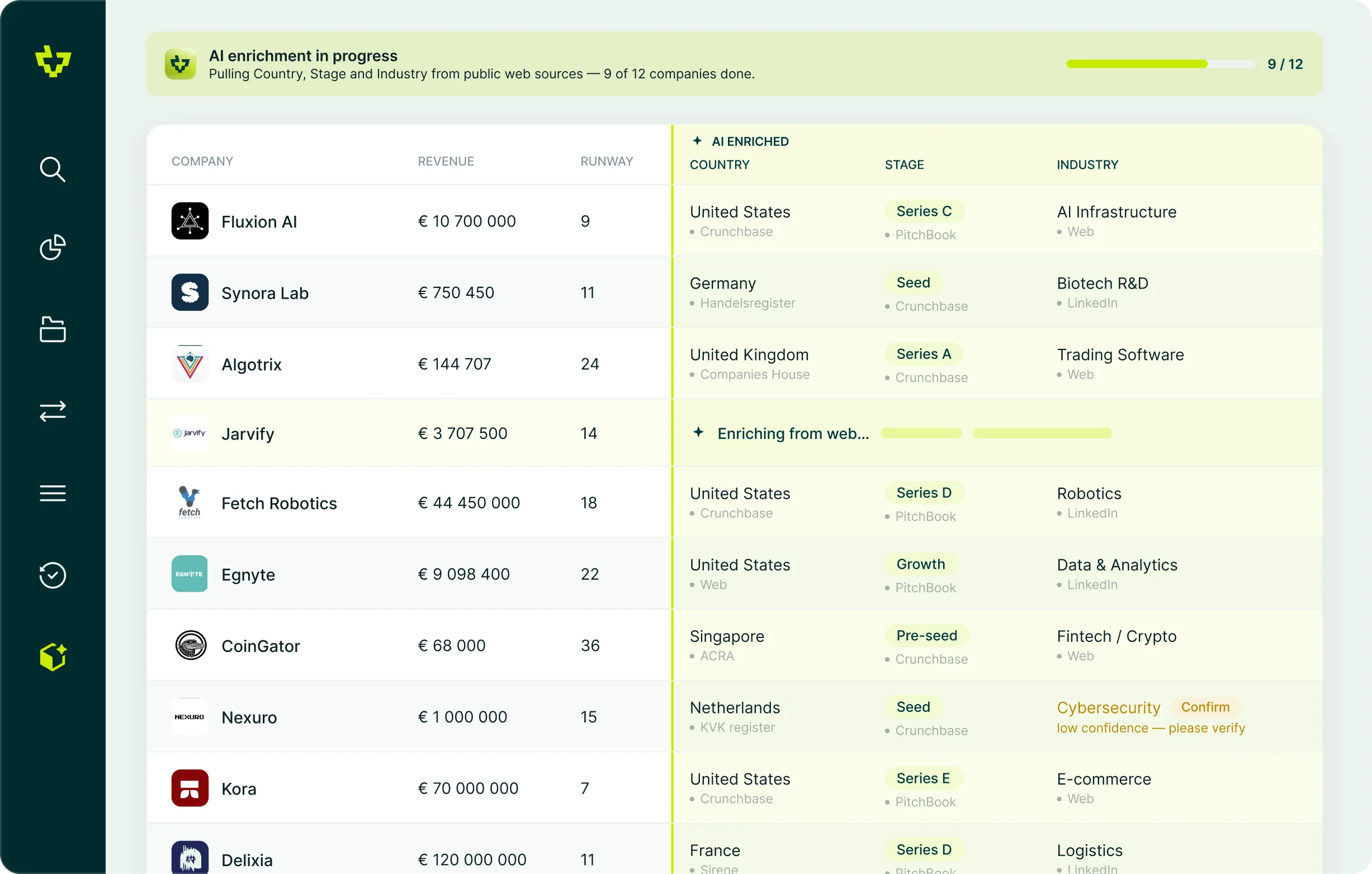Open the list lines sidebar icon
Viewport: 1372px width, 874px height.
point(53,493)
